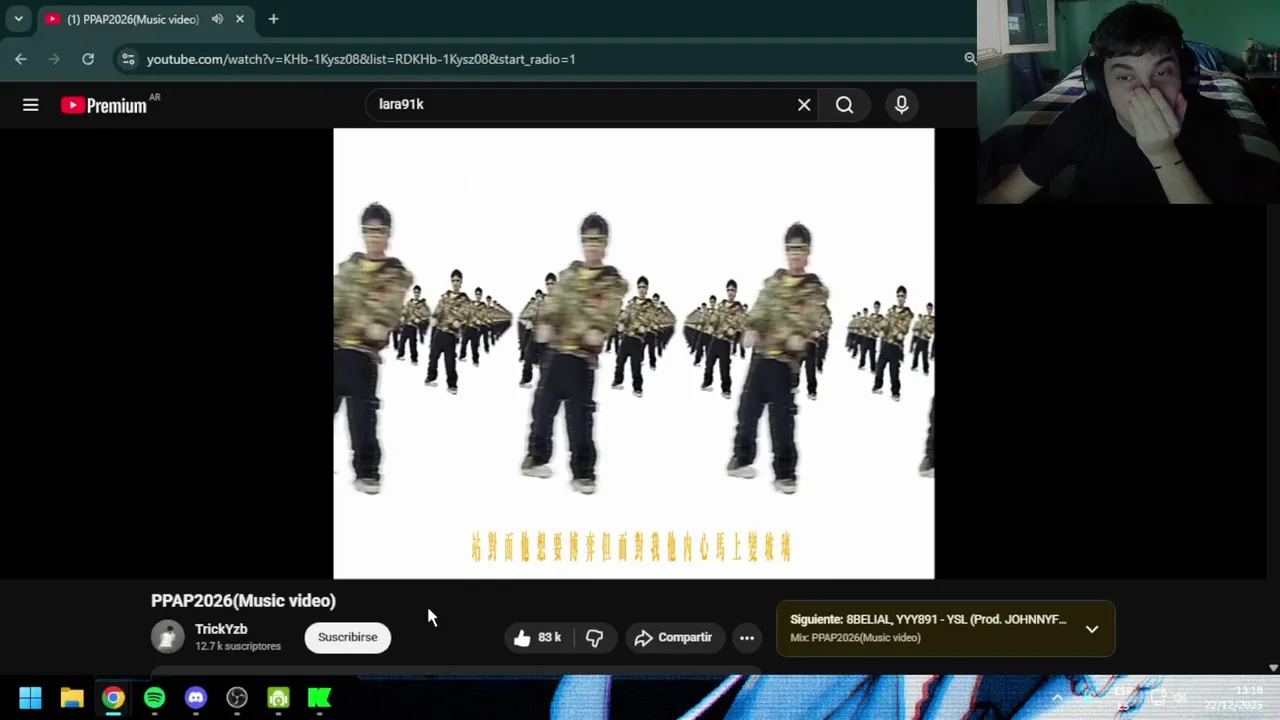The image size is (1280, 720).
Task: Open the tab search dropdown arrow
Action: click(18, 19)
